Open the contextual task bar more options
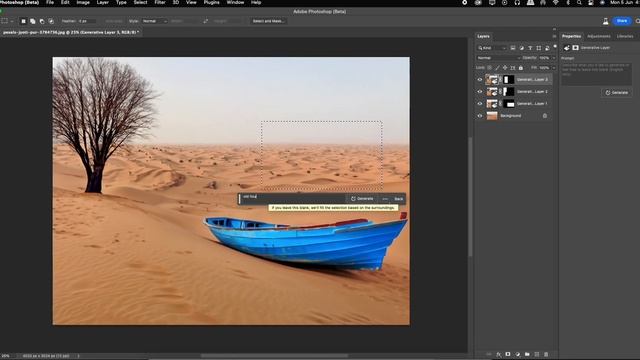Viewport: 640px width, 360px height. [x=385, y=199]
